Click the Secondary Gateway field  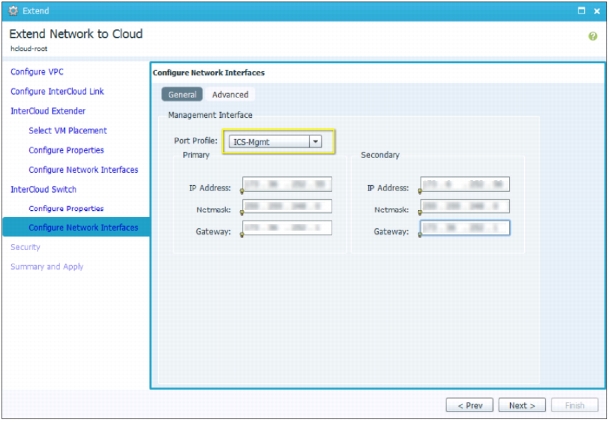465,228
